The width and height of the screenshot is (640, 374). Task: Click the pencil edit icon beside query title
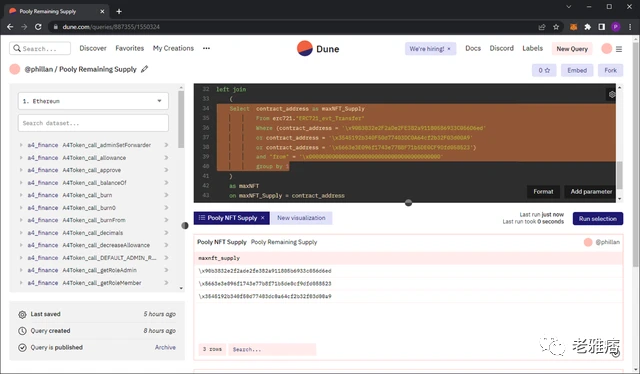pos(144,69)
